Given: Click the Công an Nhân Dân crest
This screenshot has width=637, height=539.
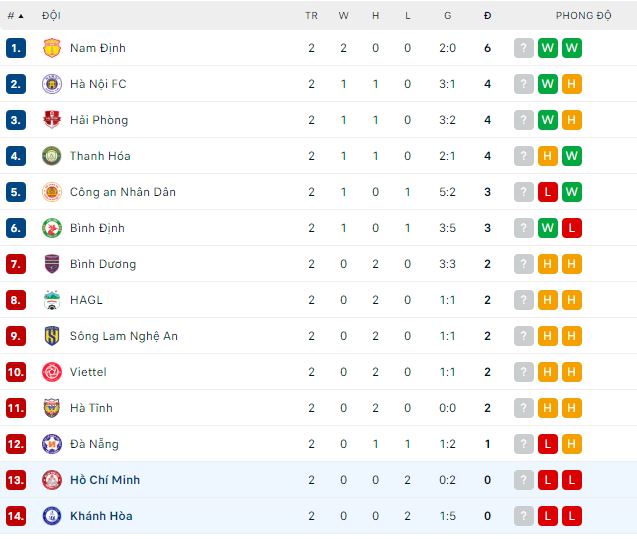Looking at the screenshot, I should [x=51, y=192].
